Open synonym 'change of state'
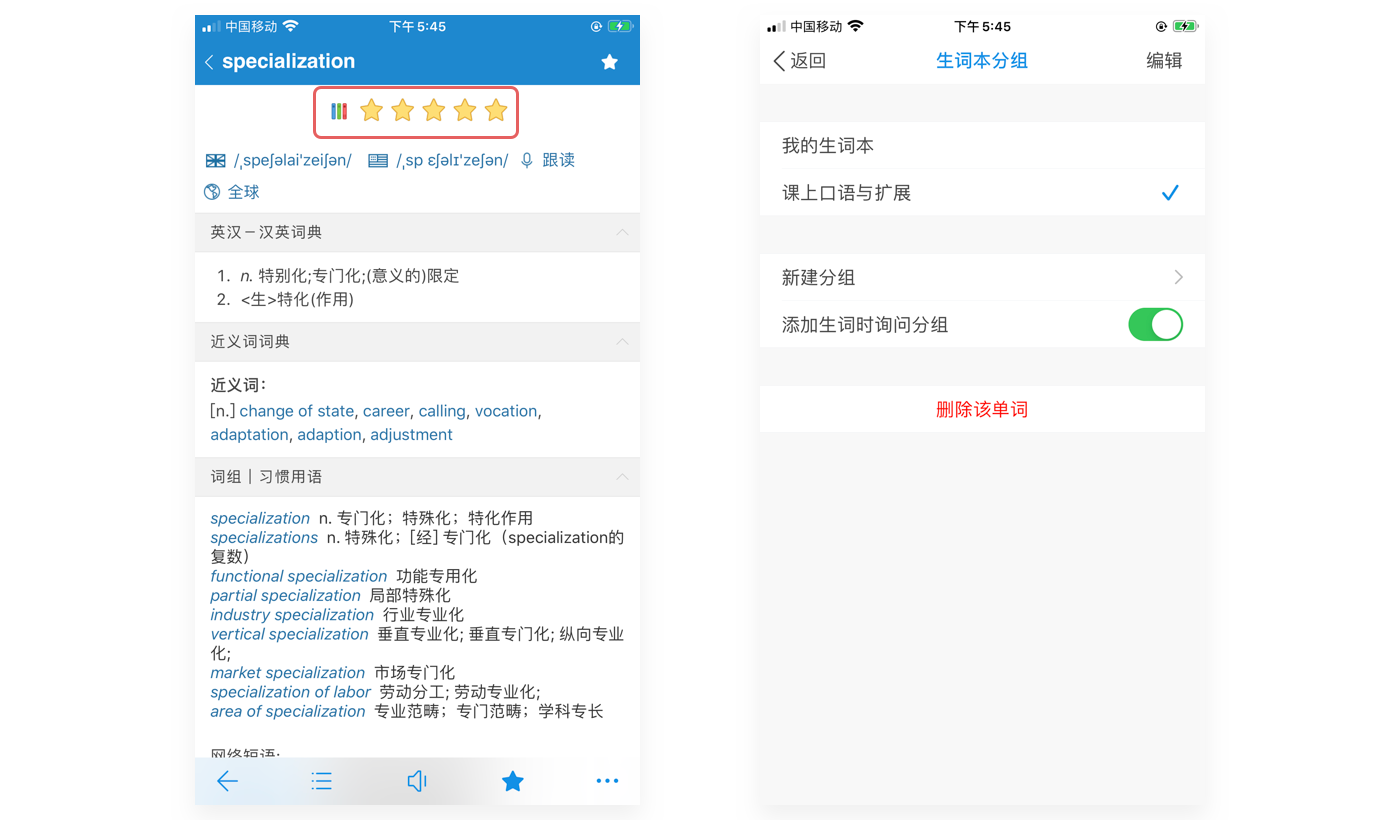This screenshot has height=820, width=1400. tap(297, 411)
